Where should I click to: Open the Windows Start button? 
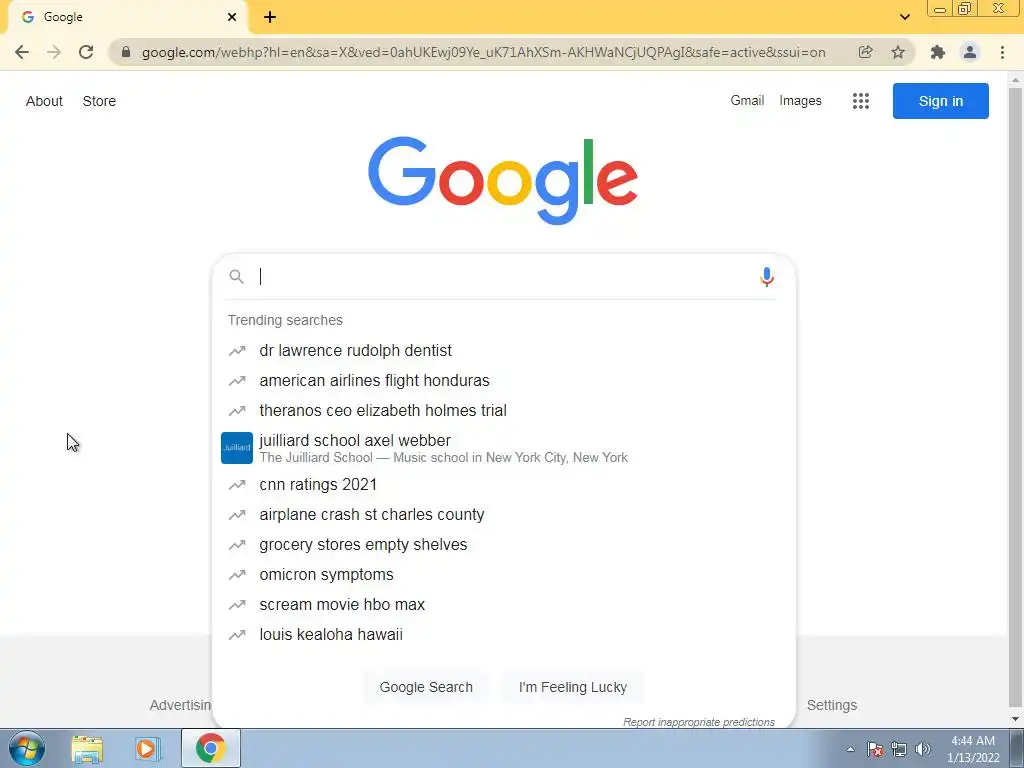pos(27,748)
